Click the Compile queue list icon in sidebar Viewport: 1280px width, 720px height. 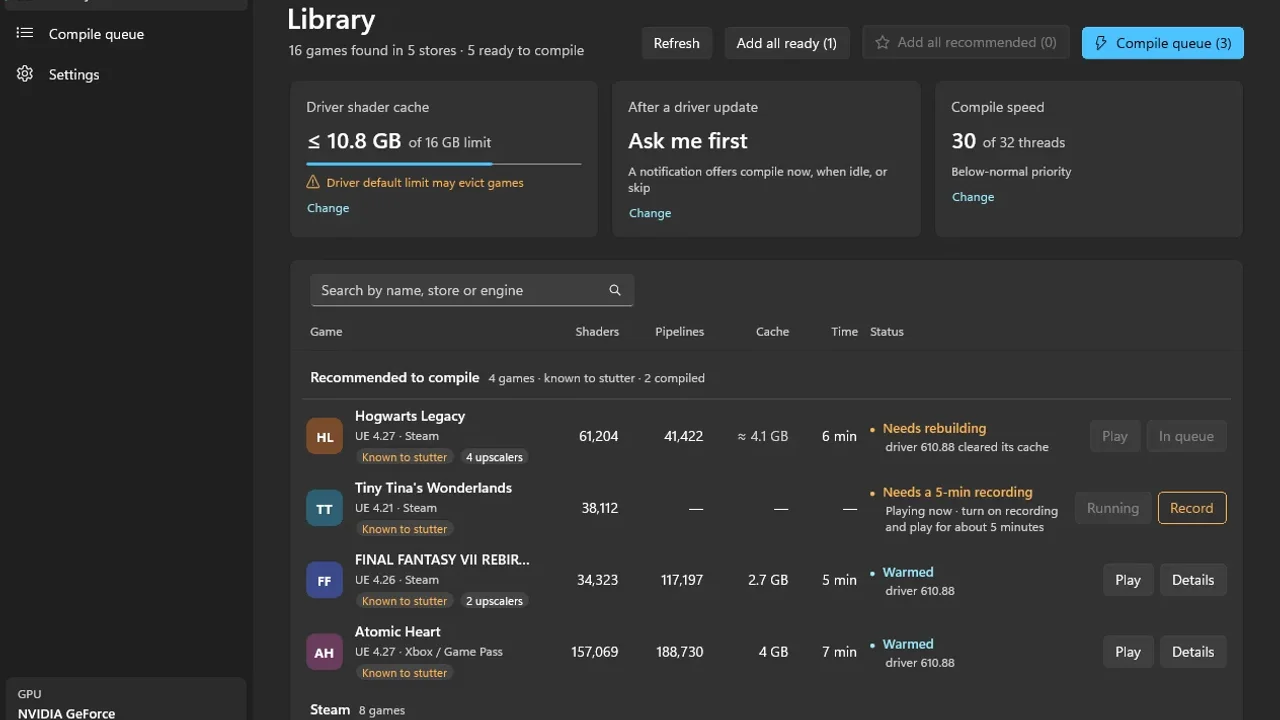tap(25, 33)
